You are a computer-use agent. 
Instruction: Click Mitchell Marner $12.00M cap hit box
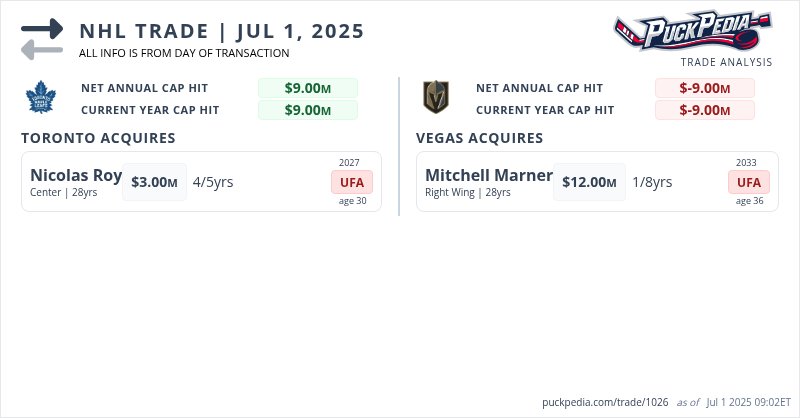(589, 182)
